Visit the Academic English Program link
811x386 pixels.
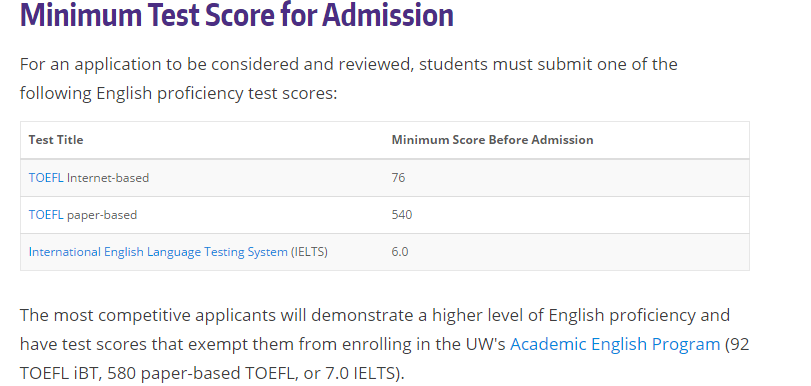tap(615, 344)
